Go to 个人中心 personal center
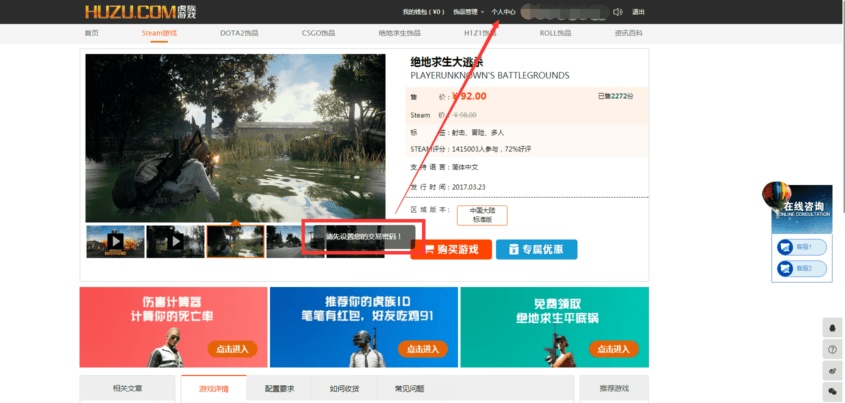845x403 pixels. [x=503, y=12]
